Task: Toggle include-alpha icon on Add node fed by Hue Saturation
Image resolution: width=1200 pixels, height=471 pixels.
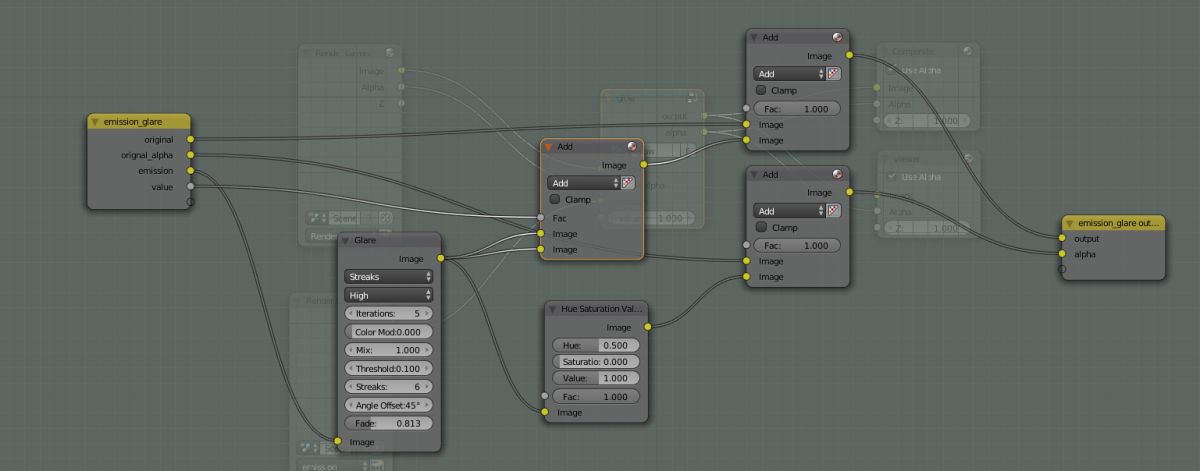Action: click(834, 211)
